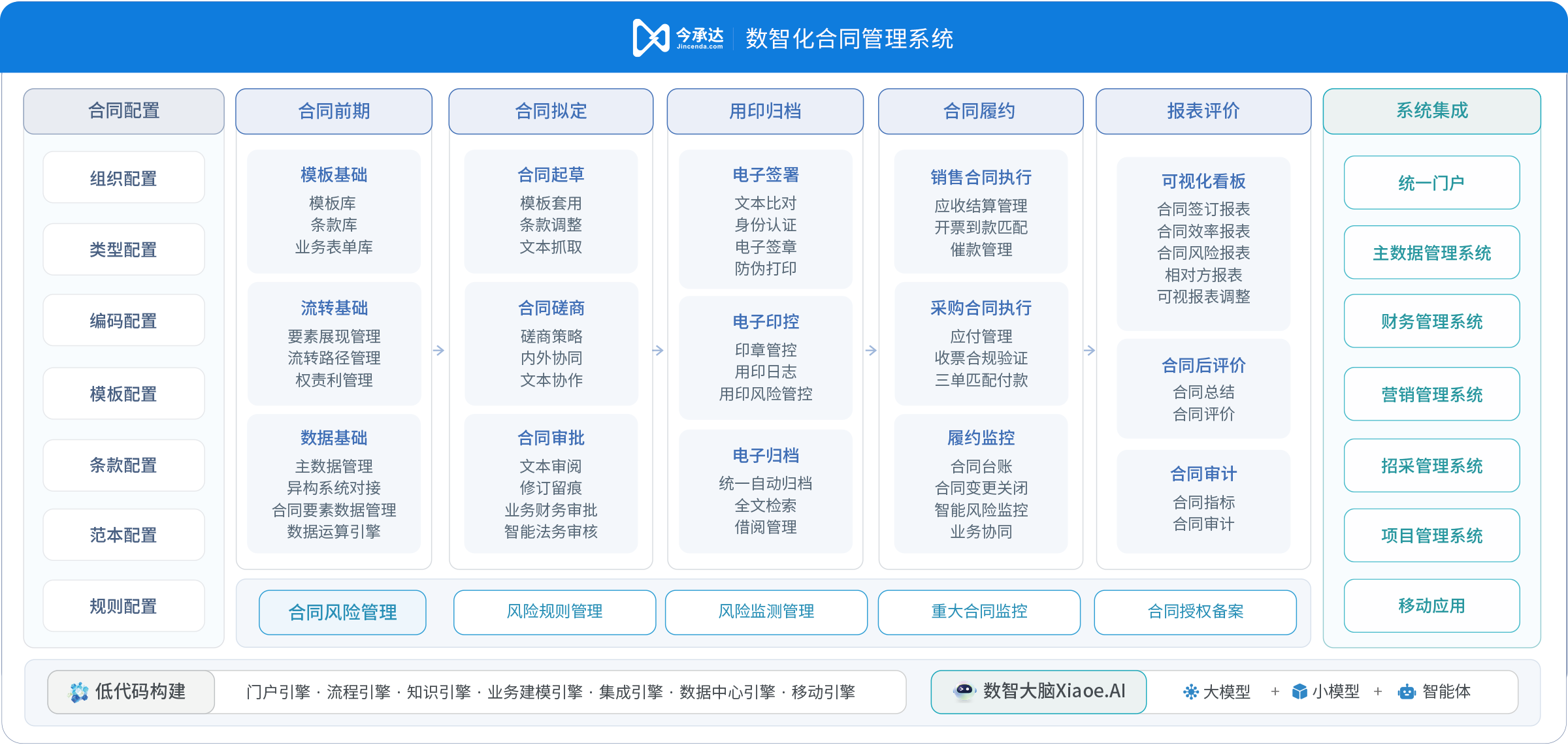The image size is (1568, 745).
Task: Click arrow between 合同履约 and 报表评价
Action: pos(1089,351)
